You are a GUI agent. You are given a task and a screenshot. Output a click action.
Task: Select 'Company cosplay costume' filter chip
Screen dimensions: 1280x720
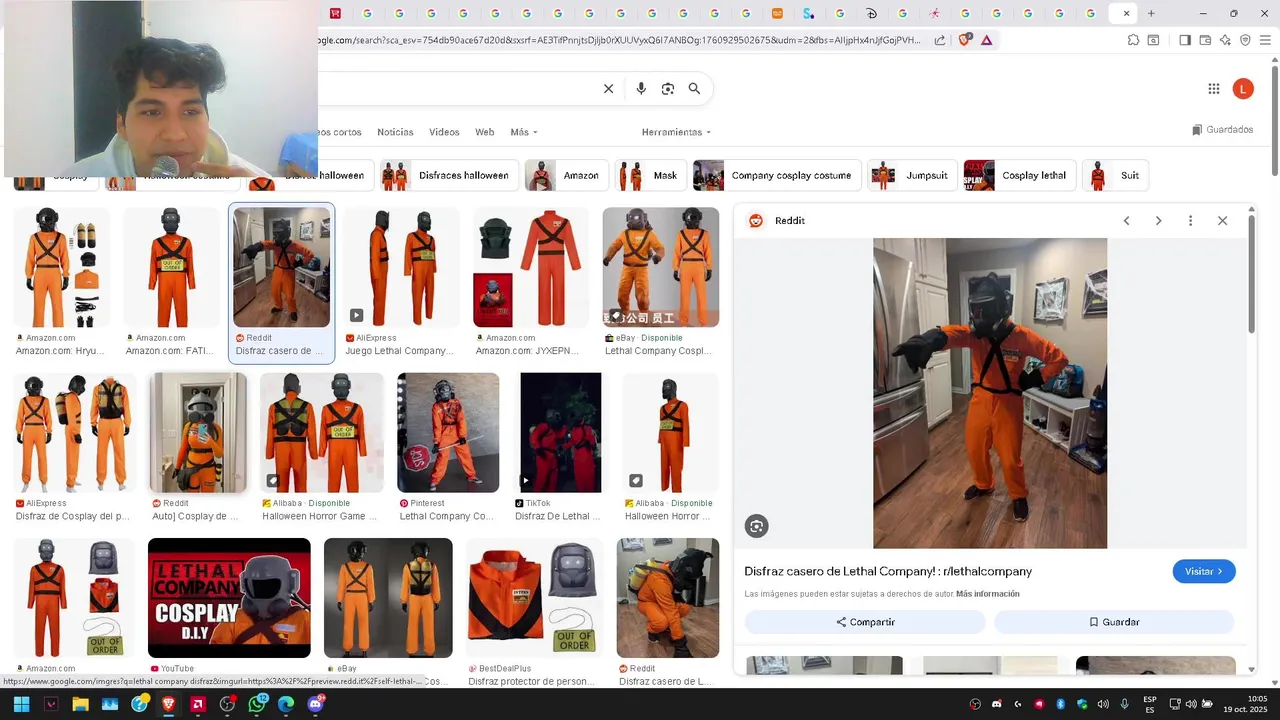pos(776,175)
